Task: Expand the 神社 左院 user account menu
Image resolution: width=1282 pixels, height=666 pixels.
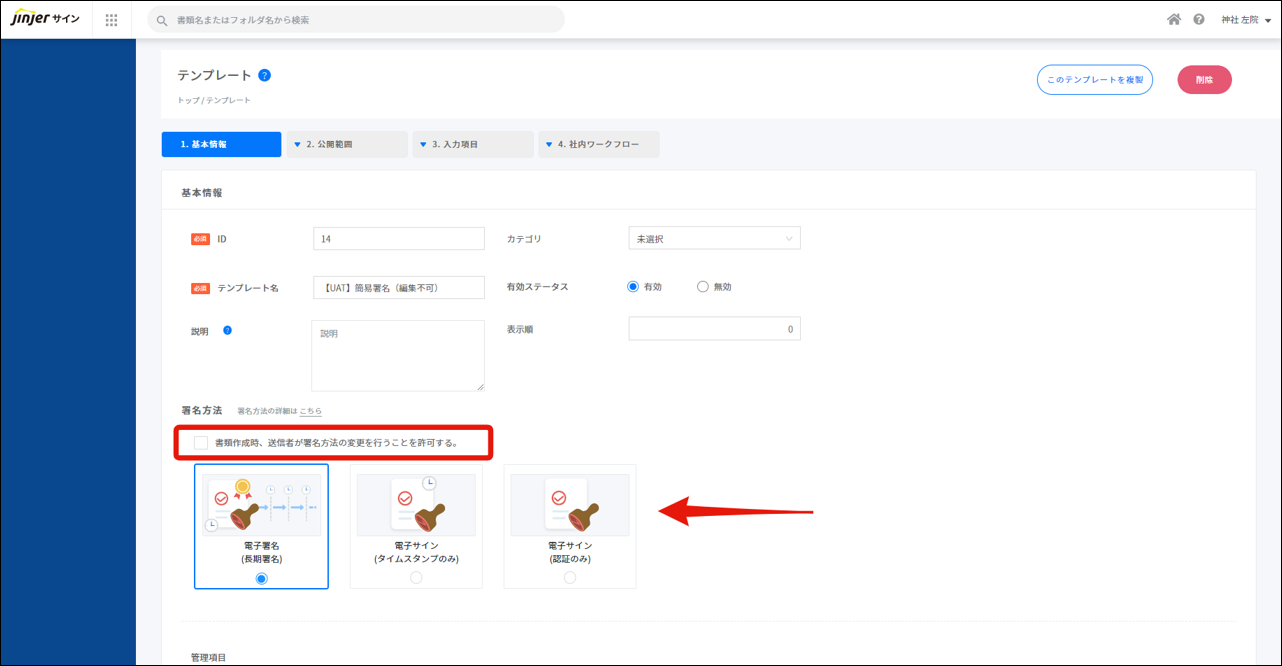Action: pyautogui.click(x=1245, y=20)
